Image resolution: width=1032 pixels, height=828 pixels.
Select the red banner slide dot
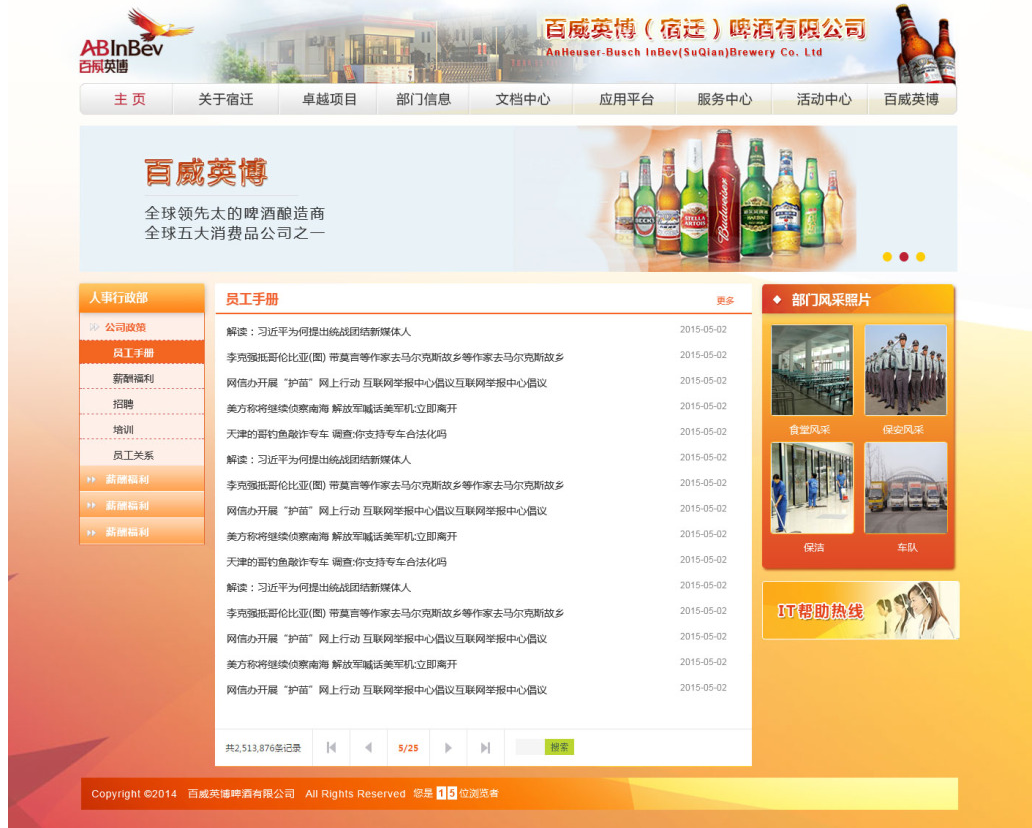coord(904,257)
